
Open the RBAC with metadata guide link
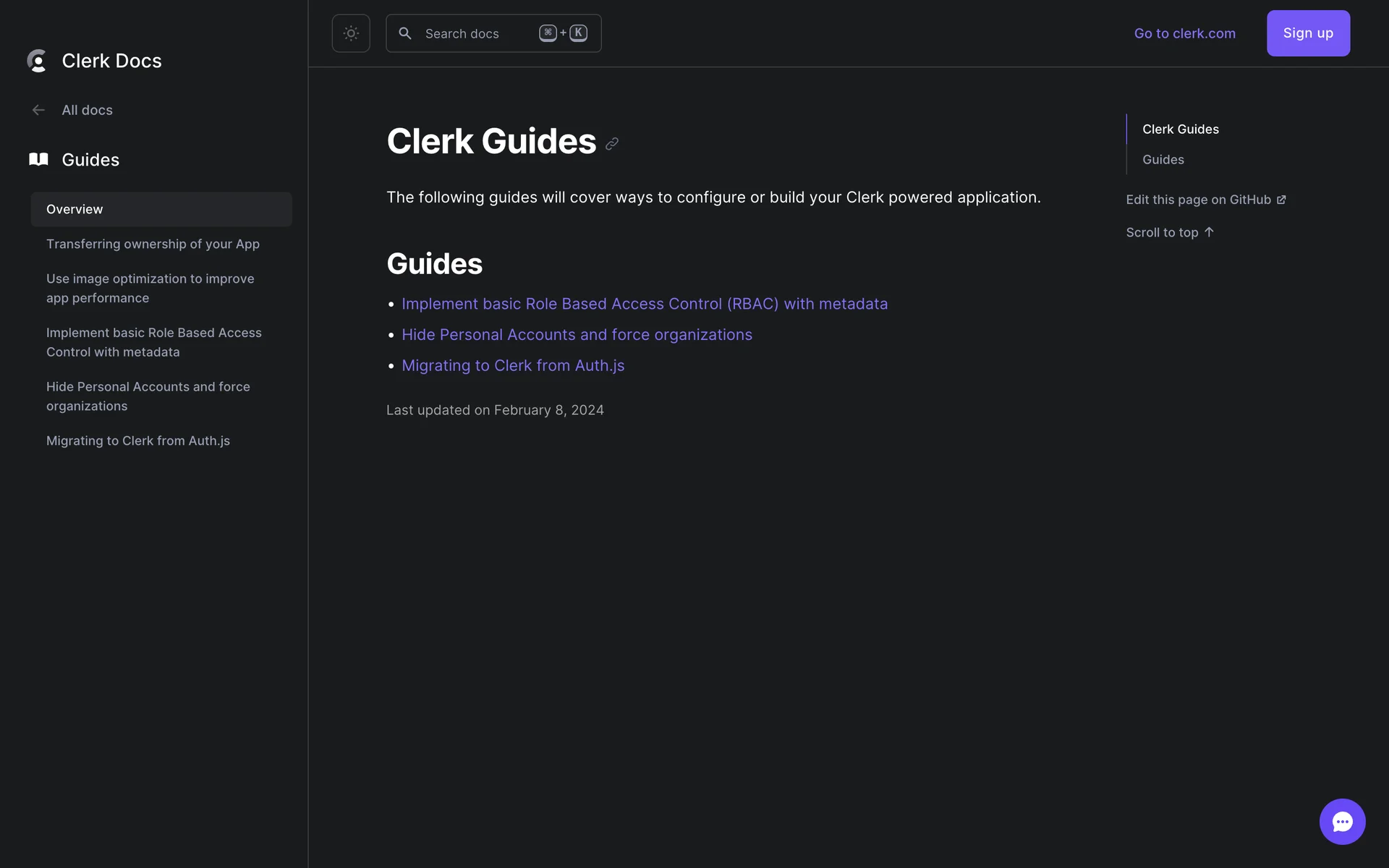[x=644, y=304]
